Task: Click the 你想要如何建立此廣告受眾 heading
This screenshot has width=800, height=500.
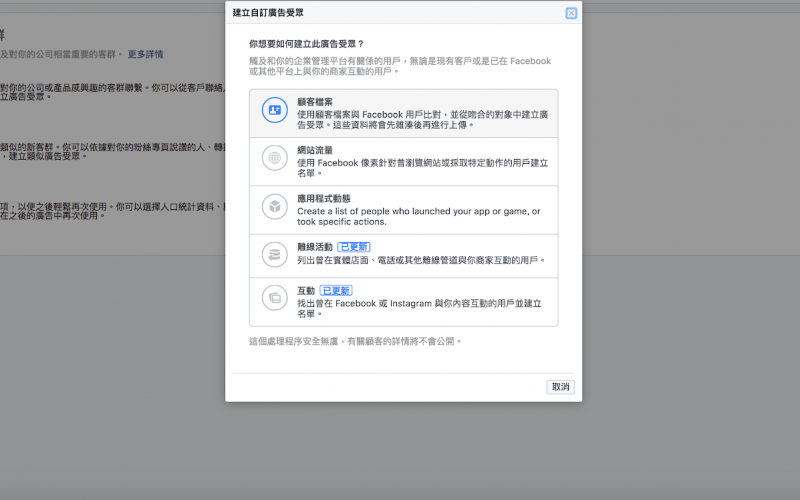Action: click(306, 44)
